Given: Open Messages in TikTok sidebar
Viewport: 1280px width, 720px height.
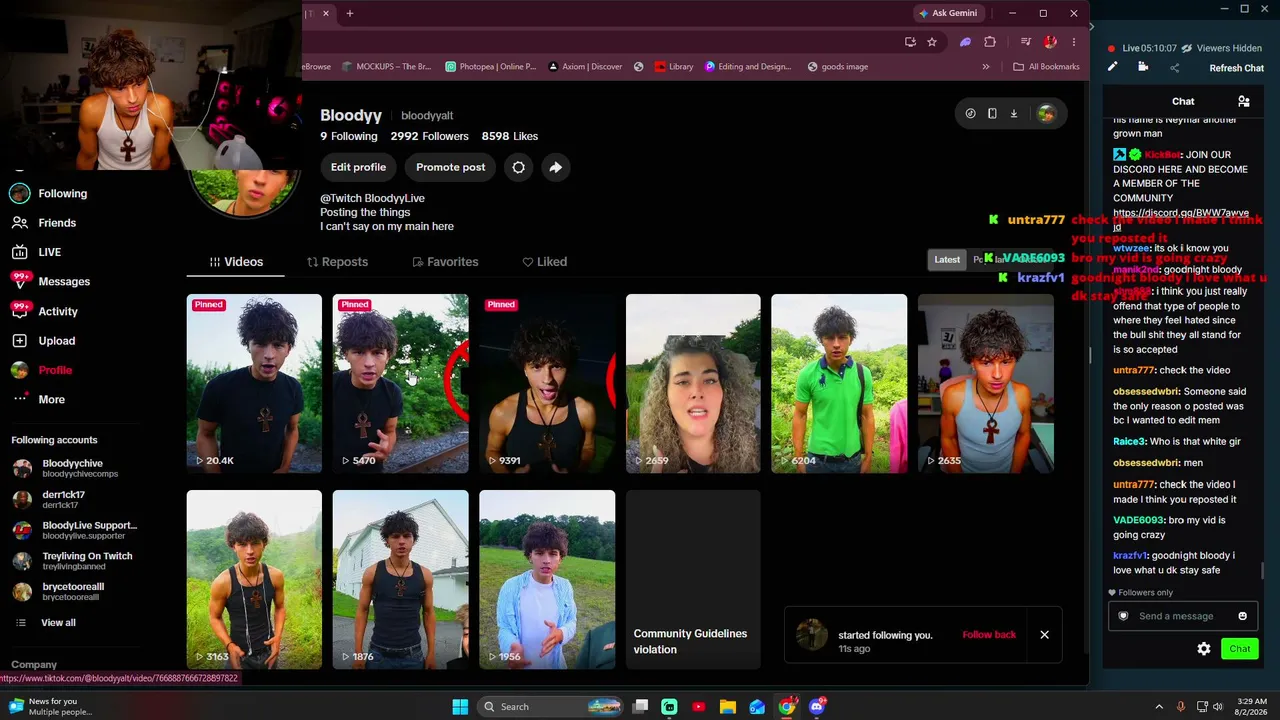Looking at the screenshot, I should click(x=51, y=282).
